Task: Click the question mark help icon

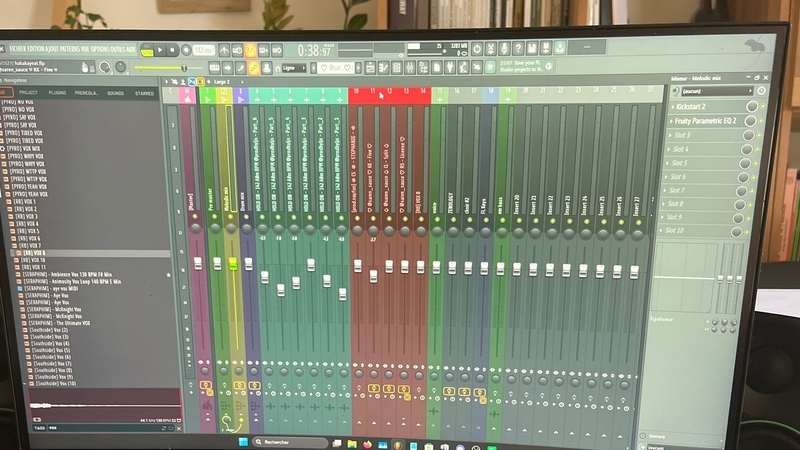Action: point(518,48)
